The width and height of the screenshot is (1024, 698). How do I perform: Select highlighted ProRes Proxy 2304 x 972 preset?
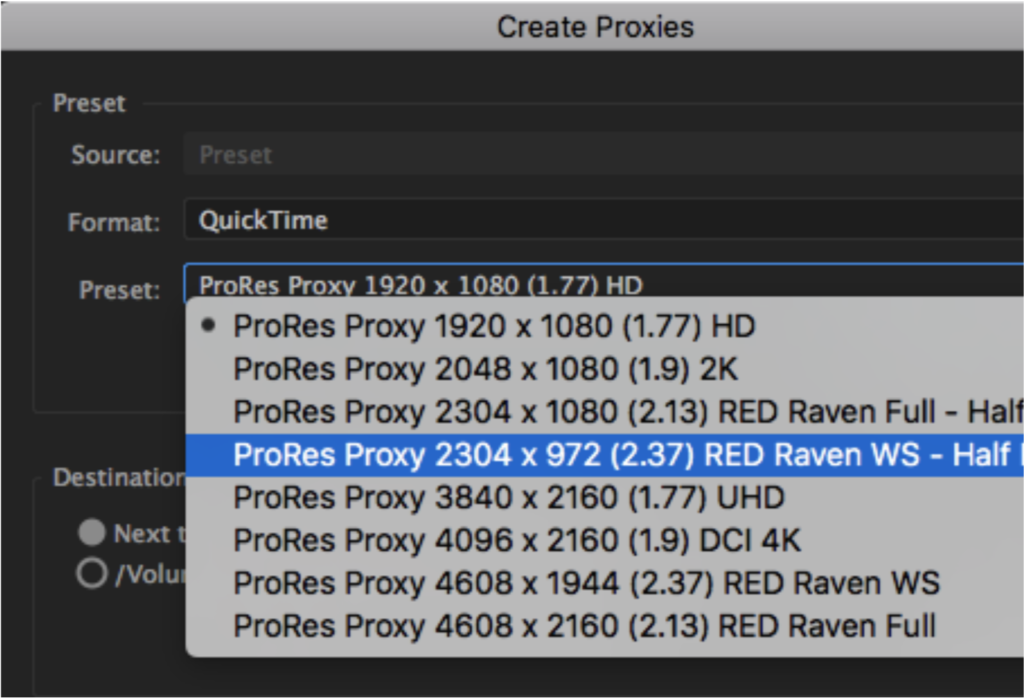click(605, 455)
